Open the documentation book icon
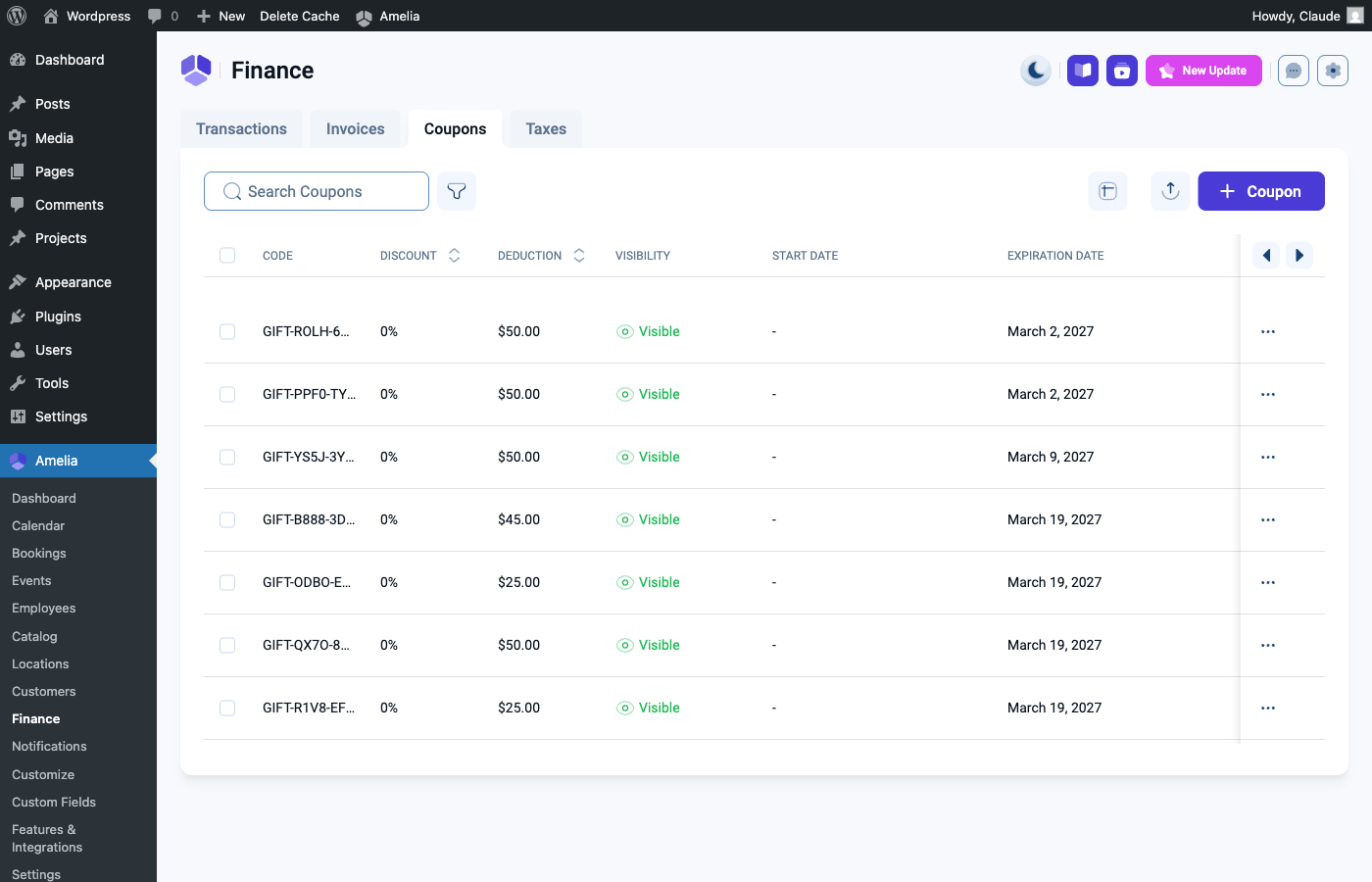1372x882 pixels. [1083, 71]
